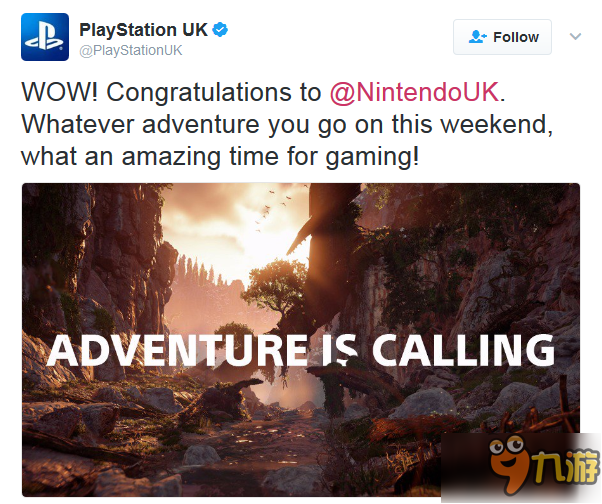
Task: Click the 'Whatever adventure you go on' line
Action: click(x=287, y=125)
